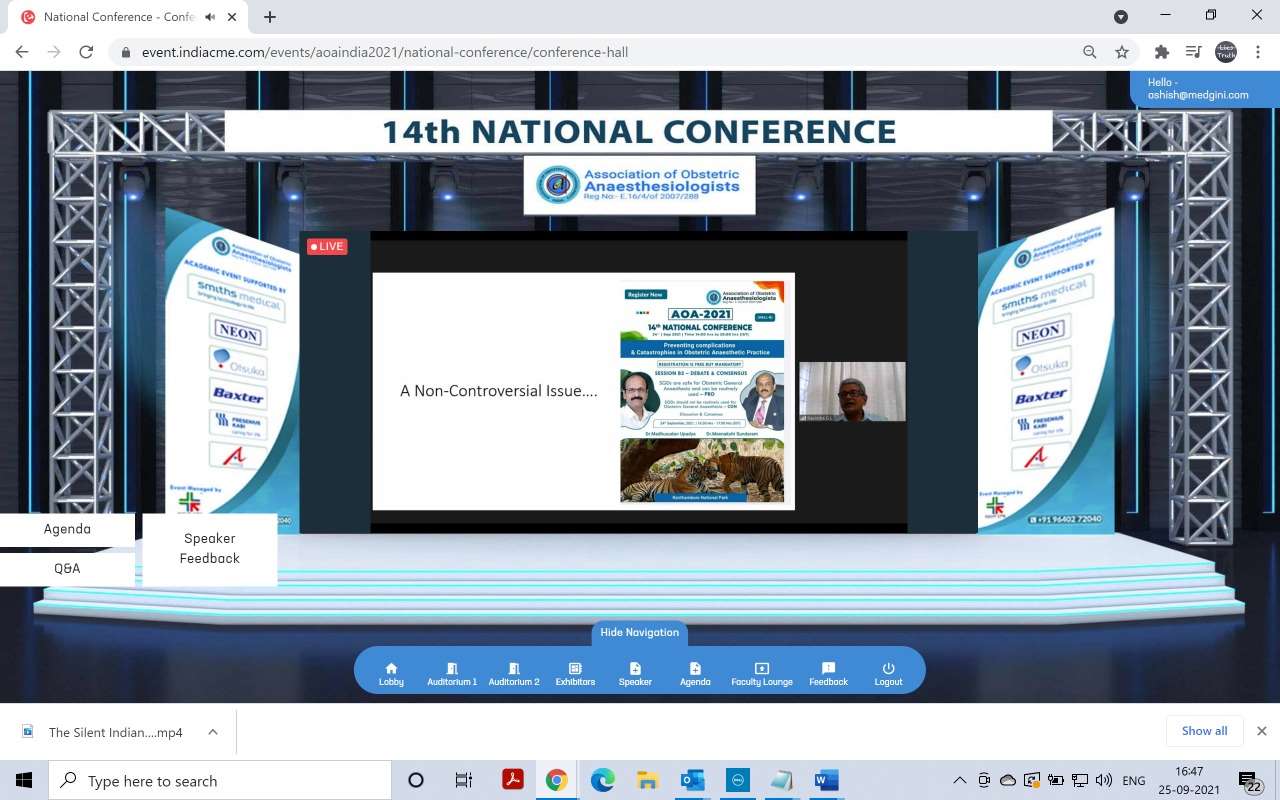1280x800 pixels.
Task: Bookmark this page with the star icon
Action: click(1122, 52)
